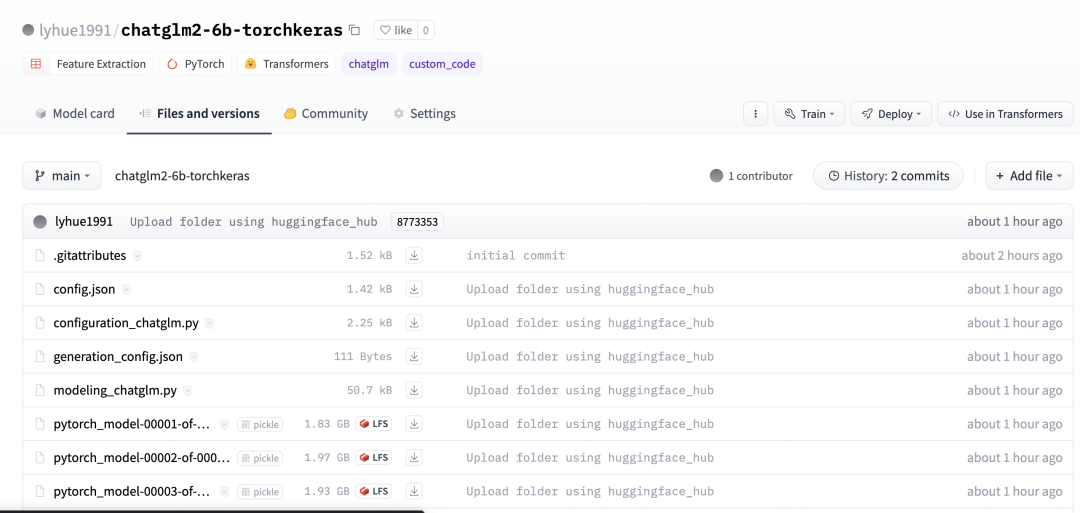Toggle the like button for this model
This screenshot has width=1080, height=513.
pos(396,30)
